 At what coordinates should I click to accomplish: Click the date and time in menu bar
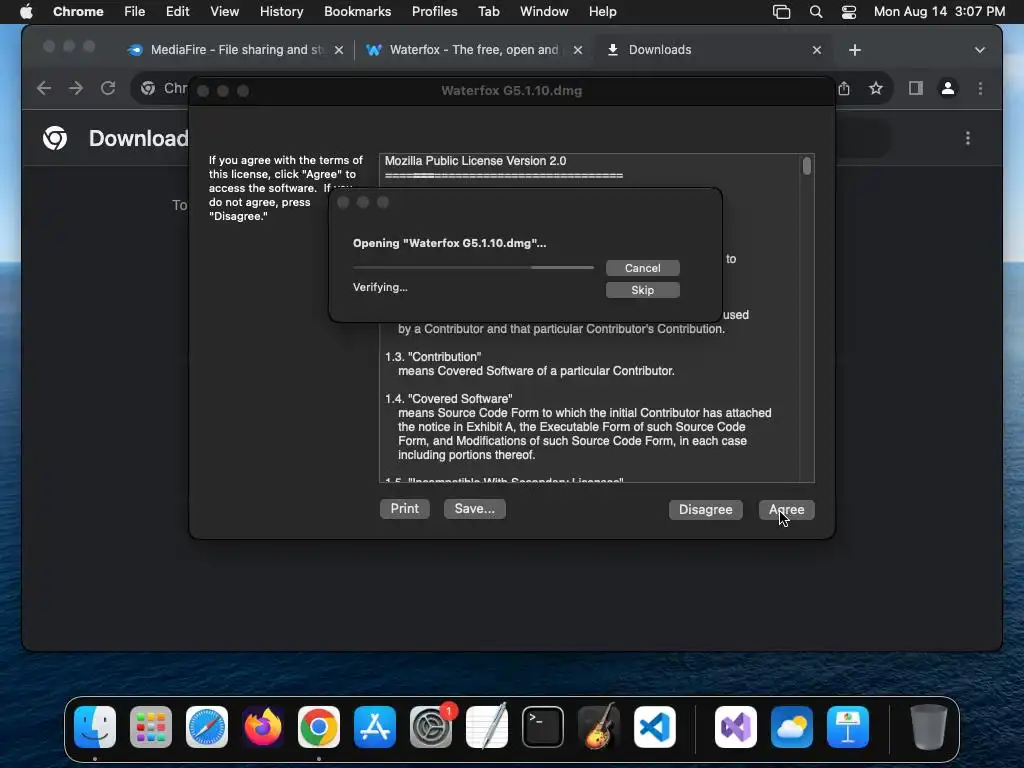(x=939, y=12)
